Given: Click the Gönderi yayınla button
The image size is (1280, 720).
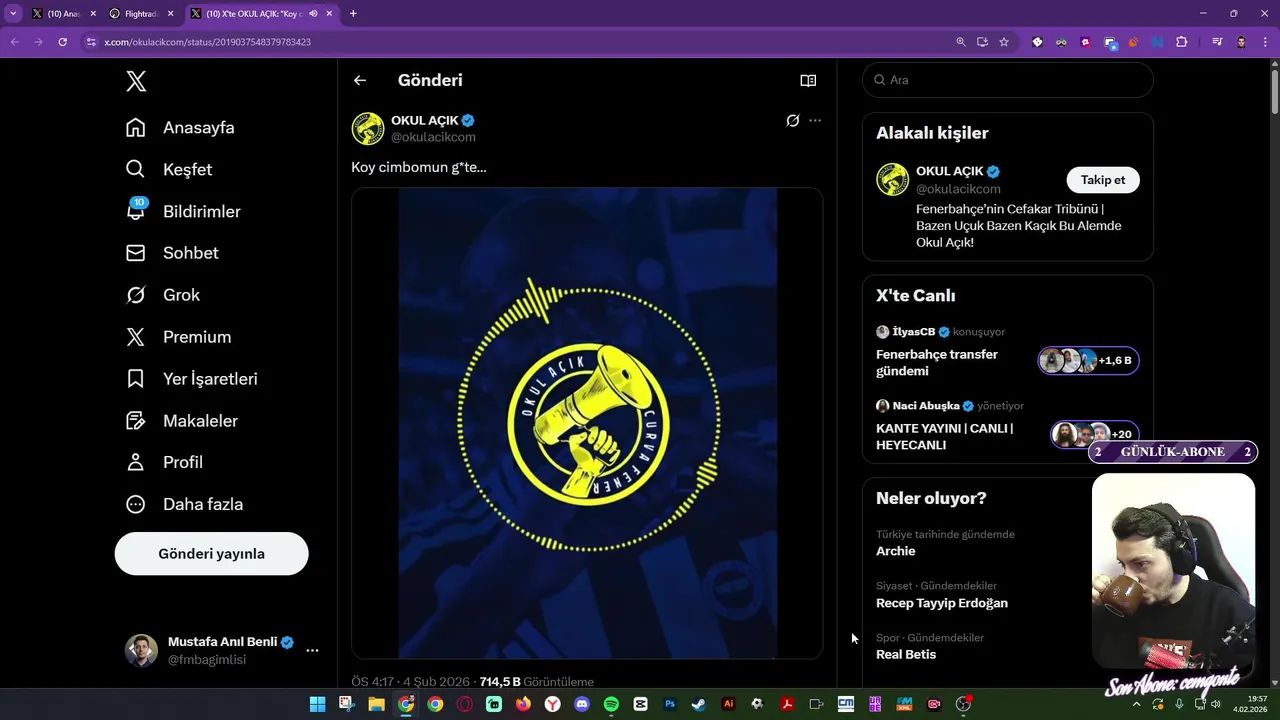Looking at the screenshot, I should tap(211, 554).
